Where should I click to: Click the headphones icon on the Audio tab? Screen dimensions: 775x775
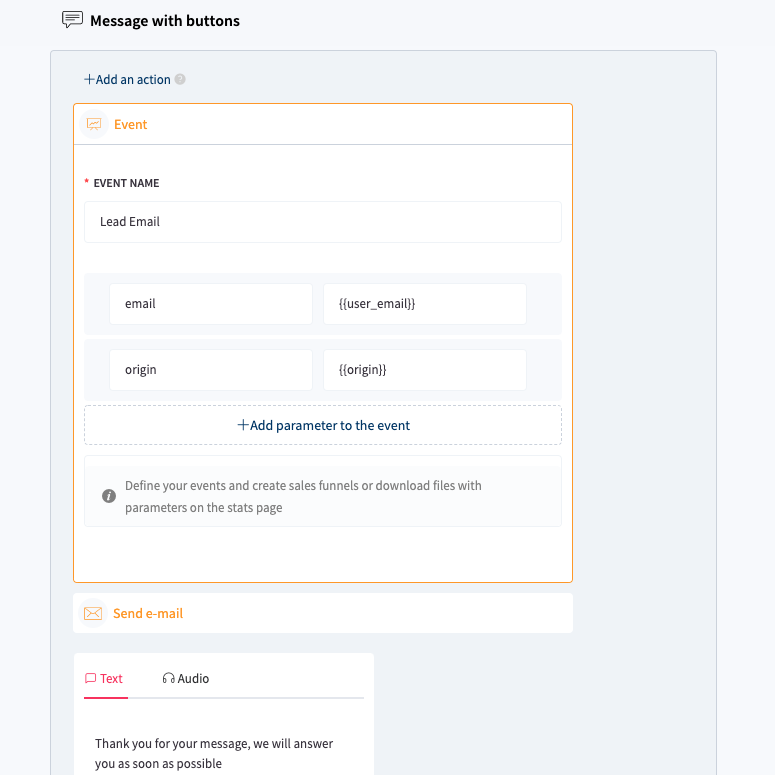point(168,678)
